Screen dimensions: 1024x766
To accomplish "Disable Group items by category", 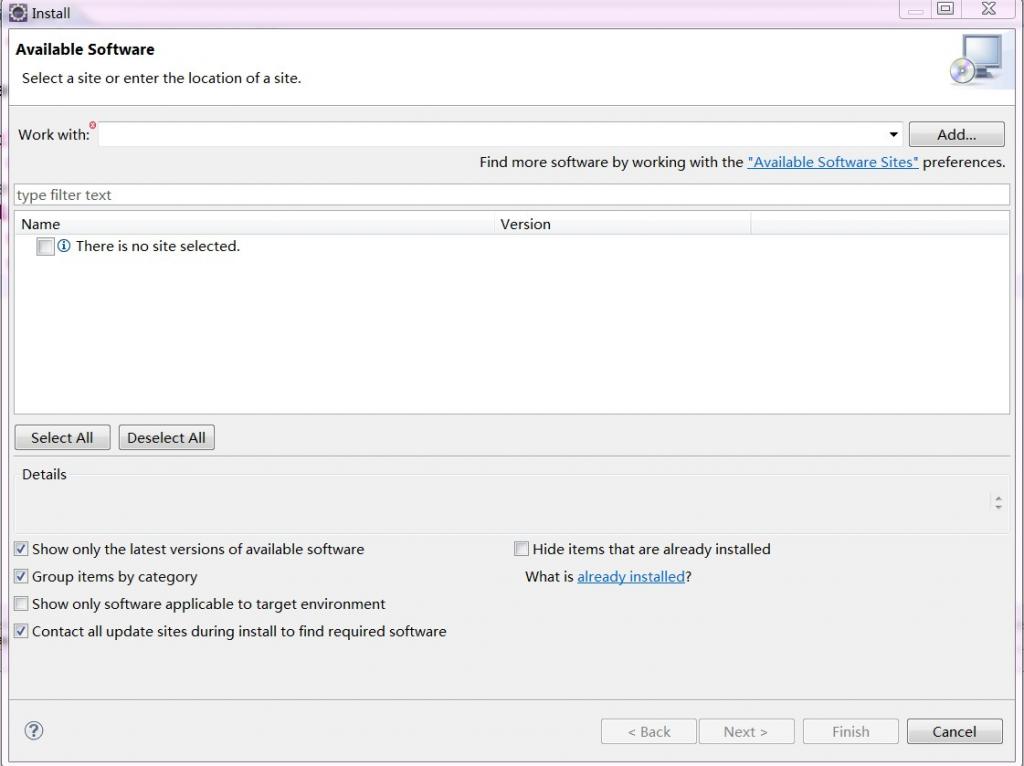I will tap(21, 577).
